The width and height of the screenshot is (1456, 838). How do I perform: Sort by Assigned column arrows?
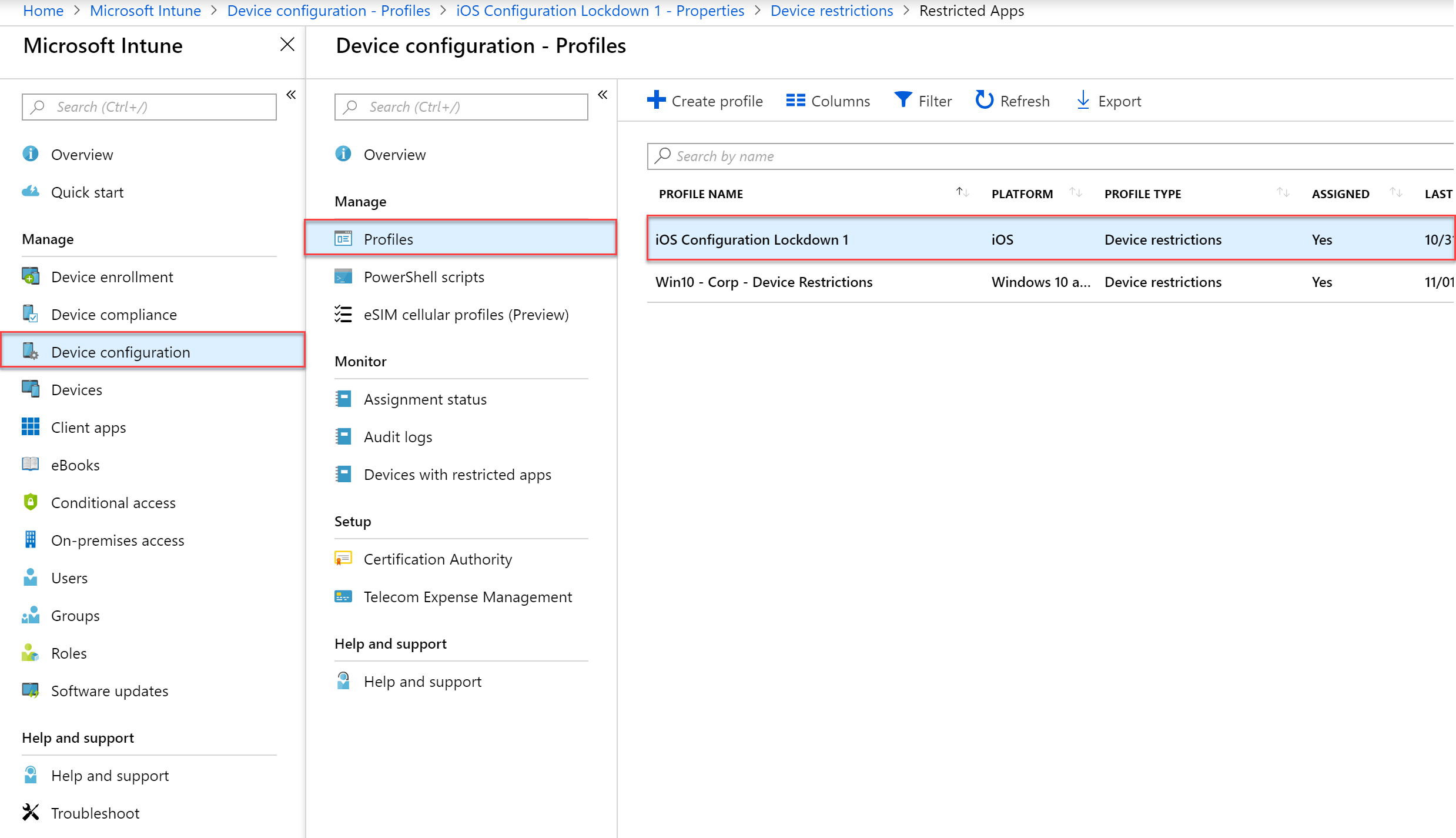click(x=1396, y=192)
